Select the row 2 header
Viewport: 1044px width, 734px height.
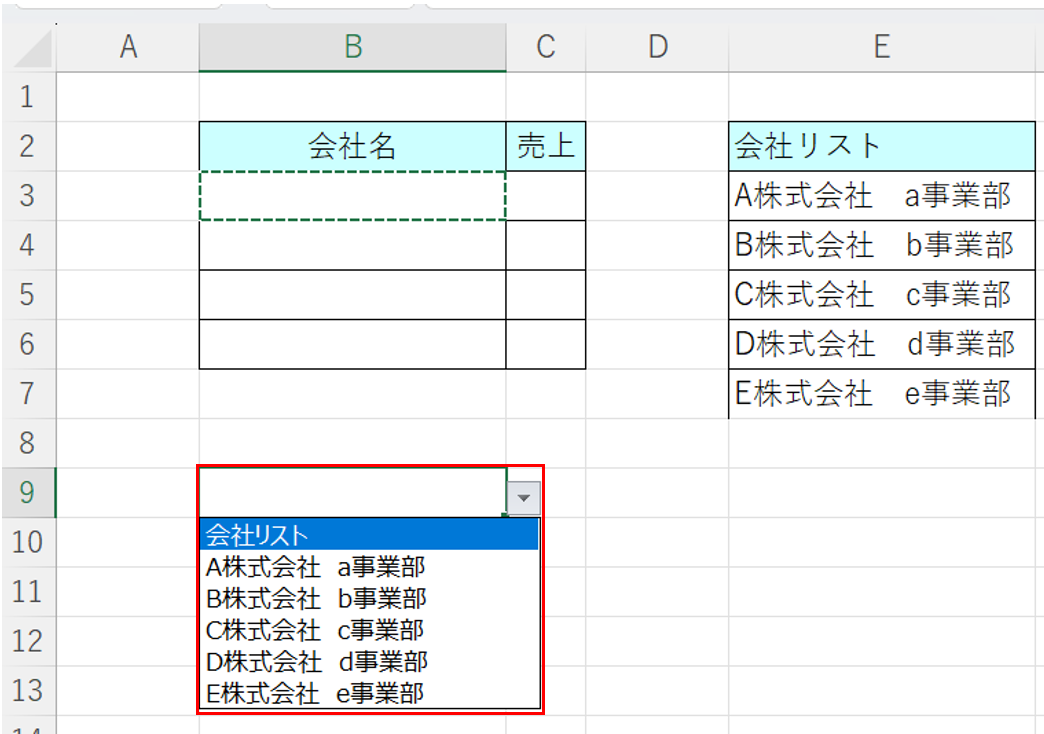(x=29, y=146)
